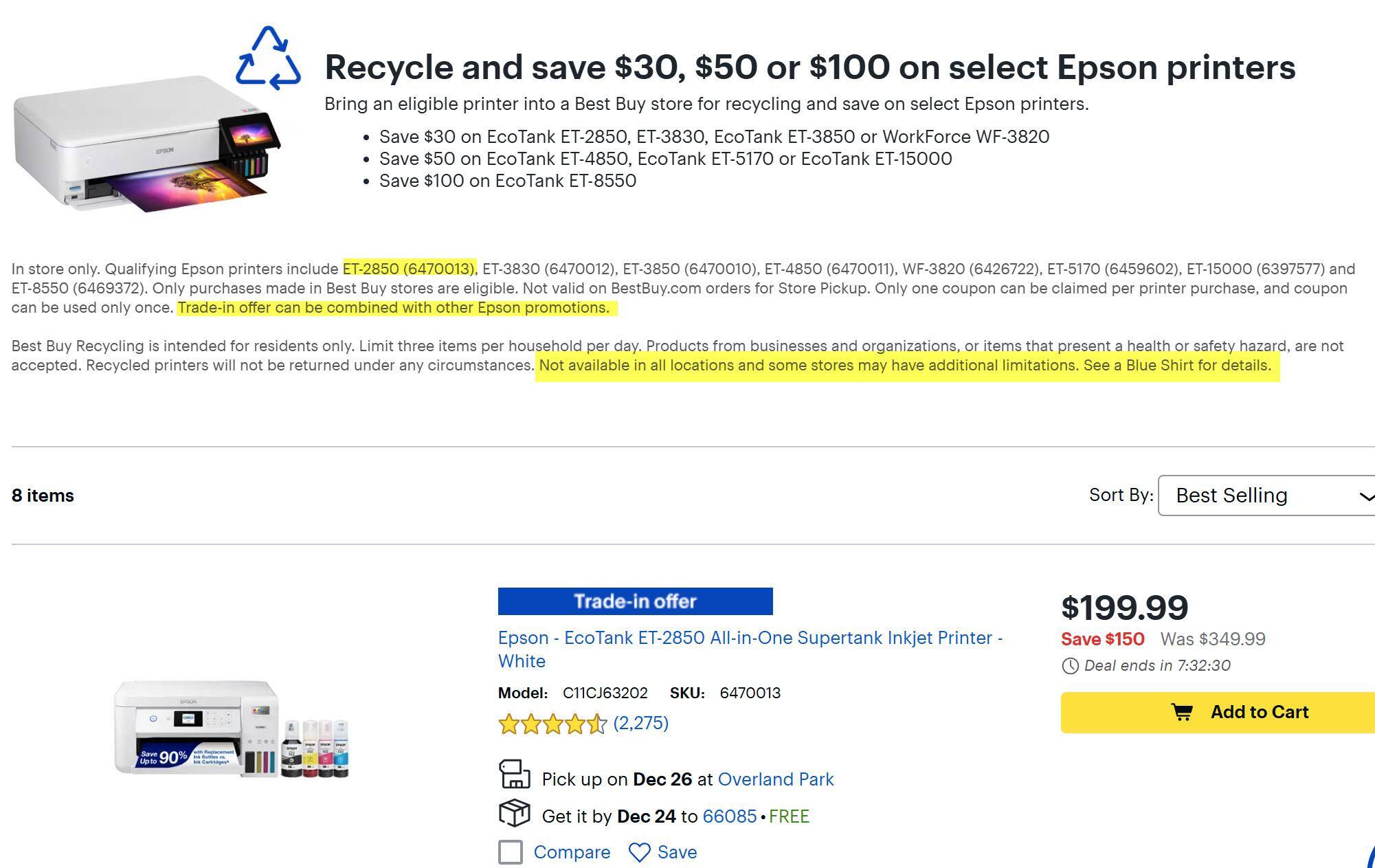Toggle the Save label beside the heart

click(x=677, y=853)
